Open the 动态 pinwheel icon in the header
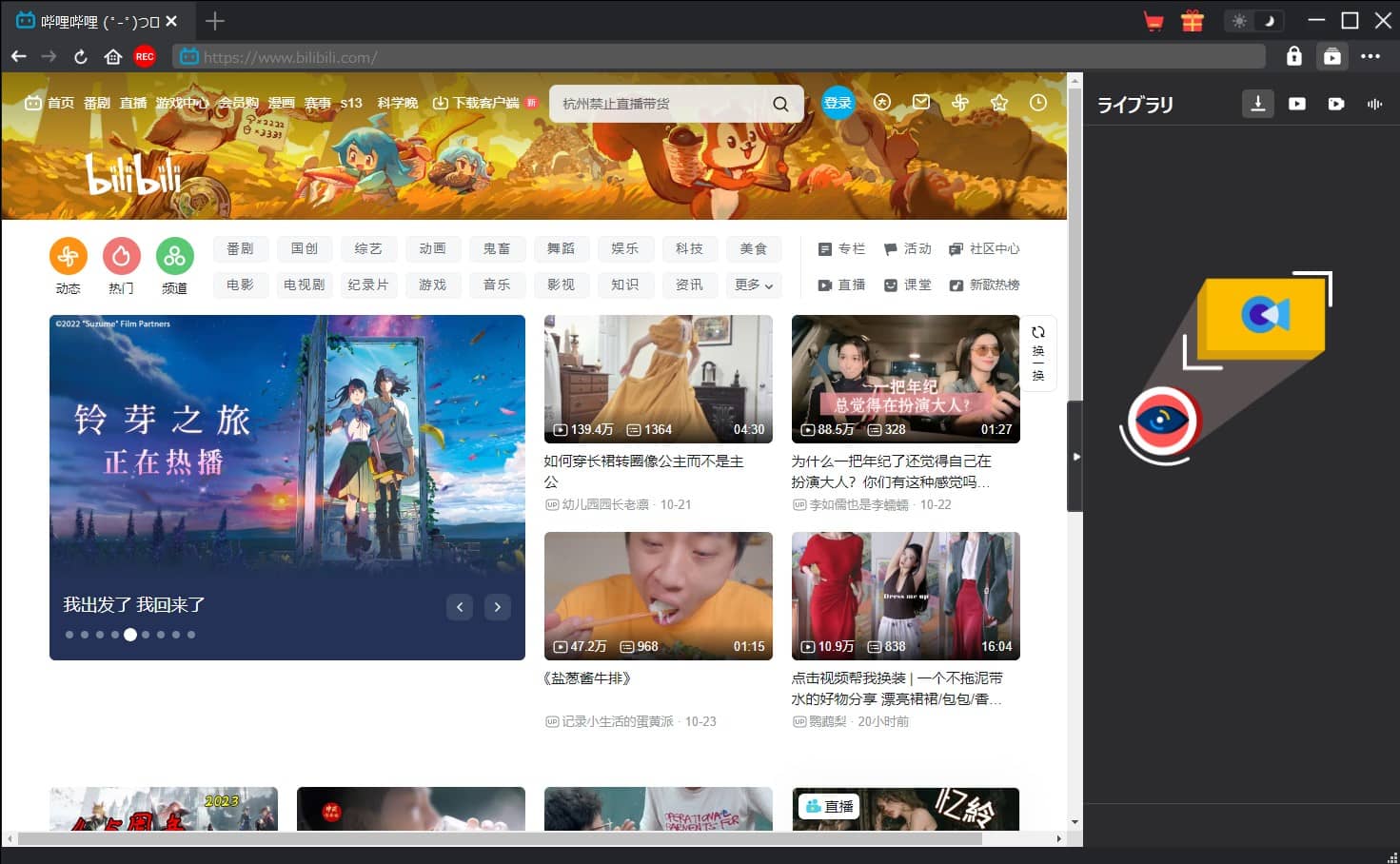 click(960, 102)
